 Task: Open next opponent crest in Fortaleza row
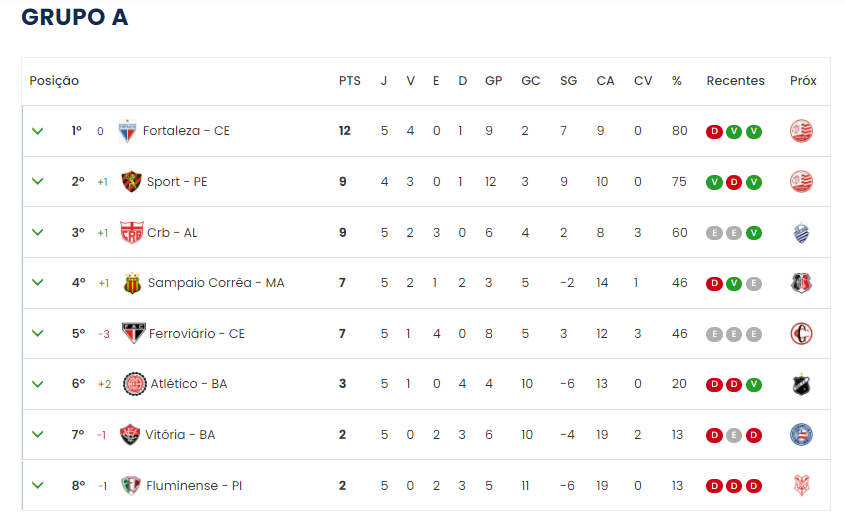pos(801,131)
